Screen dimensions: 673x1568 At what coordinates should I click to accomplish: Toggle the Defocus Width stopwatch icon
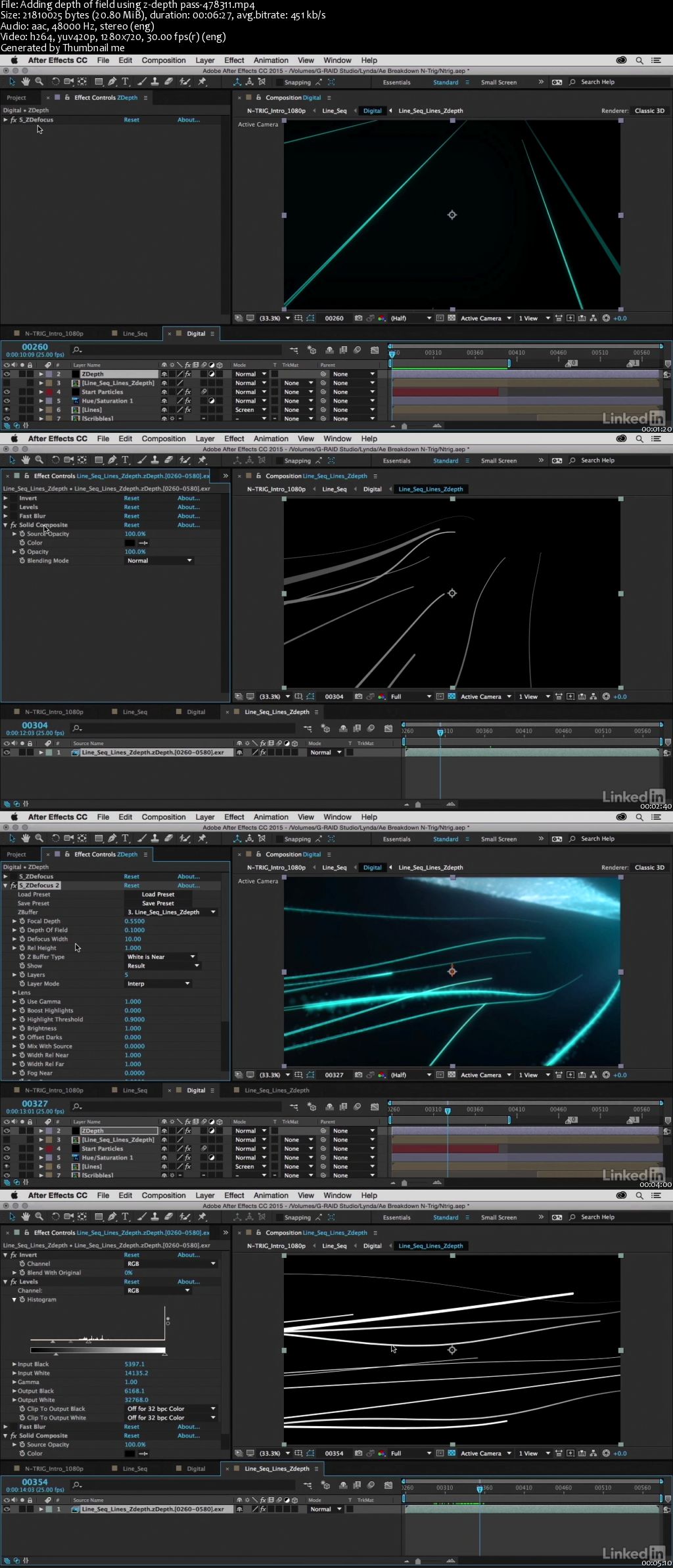(x=22, y=939)
